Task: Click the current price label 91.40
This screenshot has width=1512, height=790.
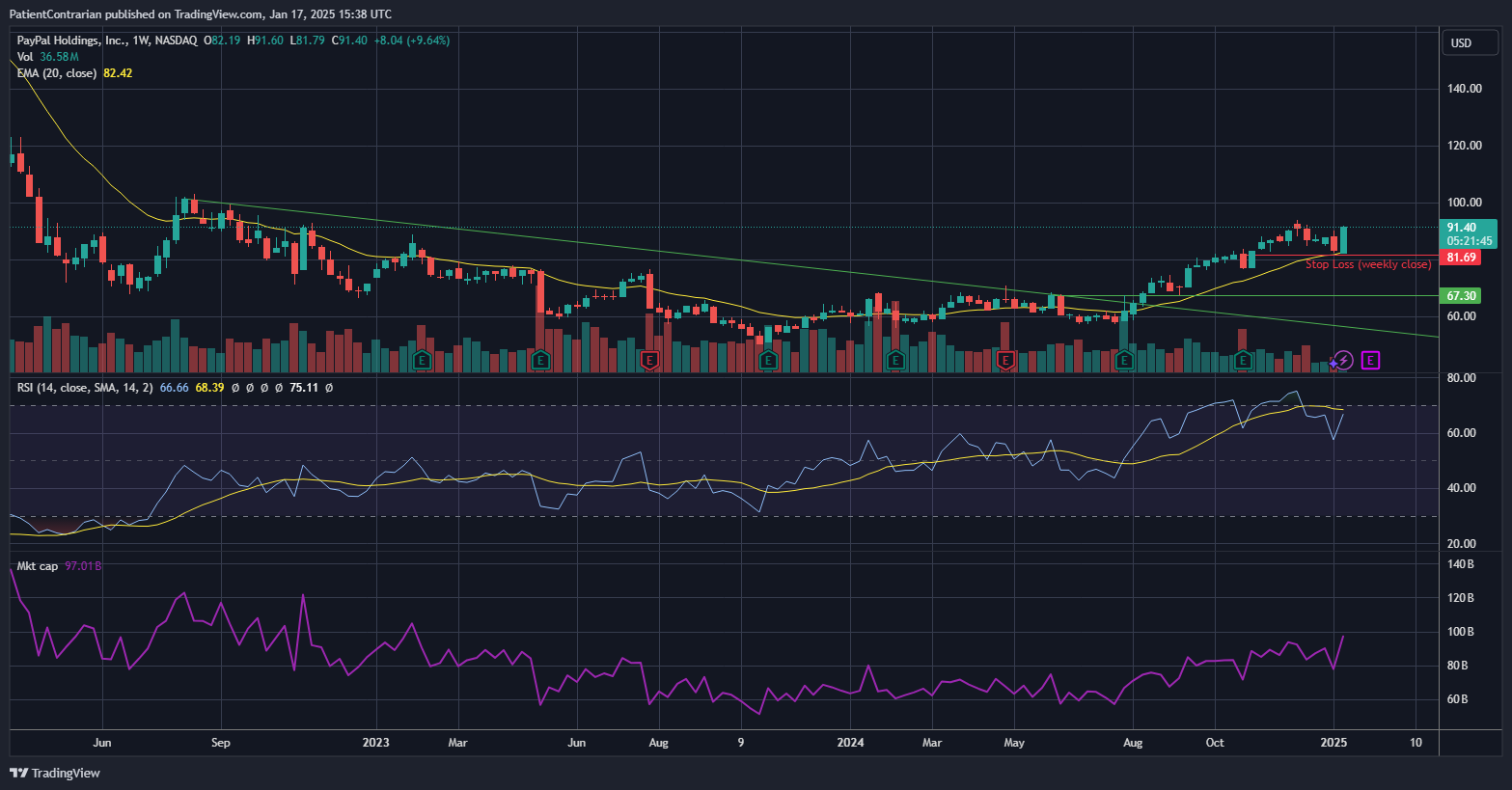Action: 1462,228
